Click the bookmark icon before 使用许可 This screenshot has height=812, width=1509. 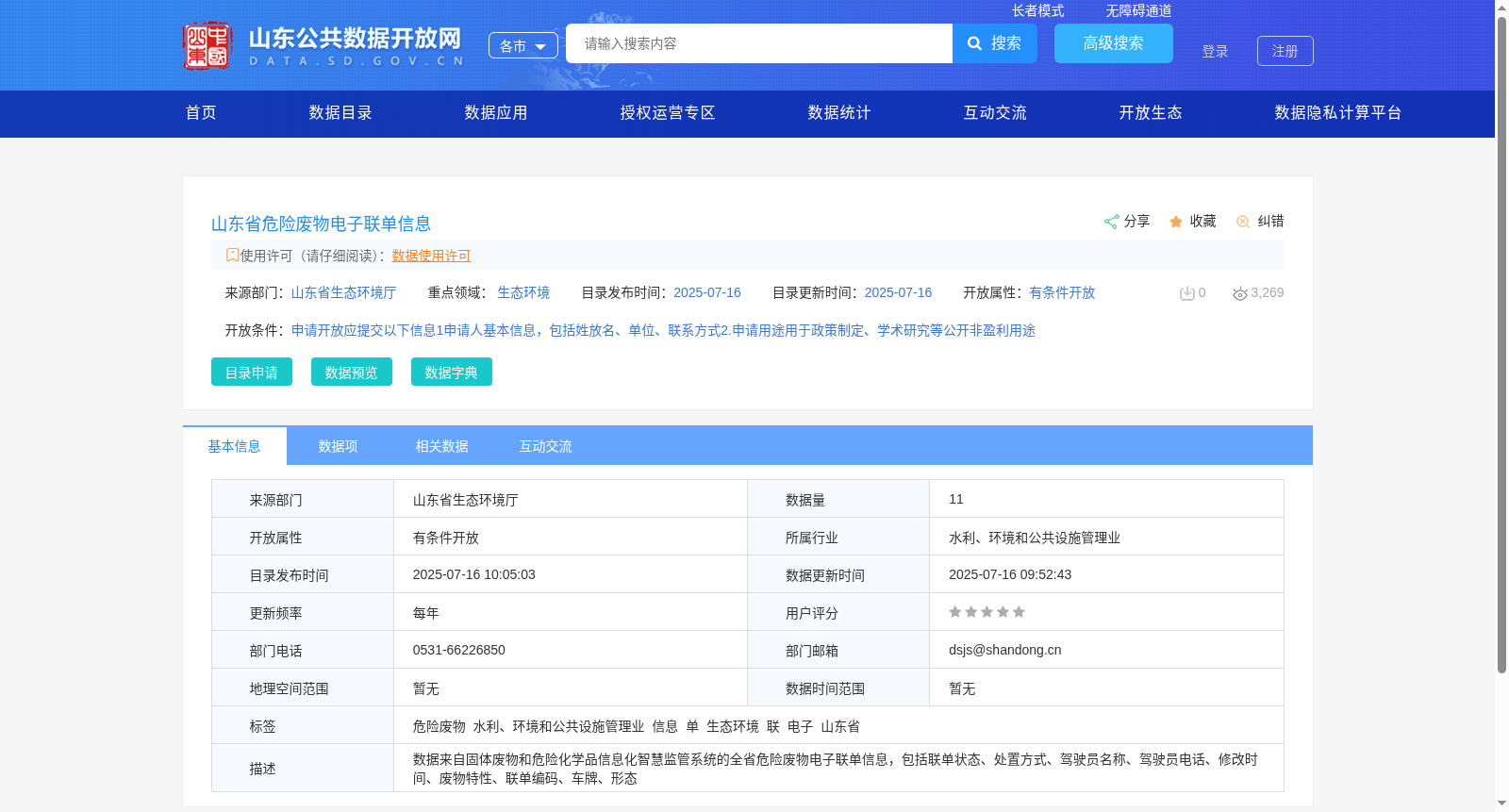pos(232,255)
